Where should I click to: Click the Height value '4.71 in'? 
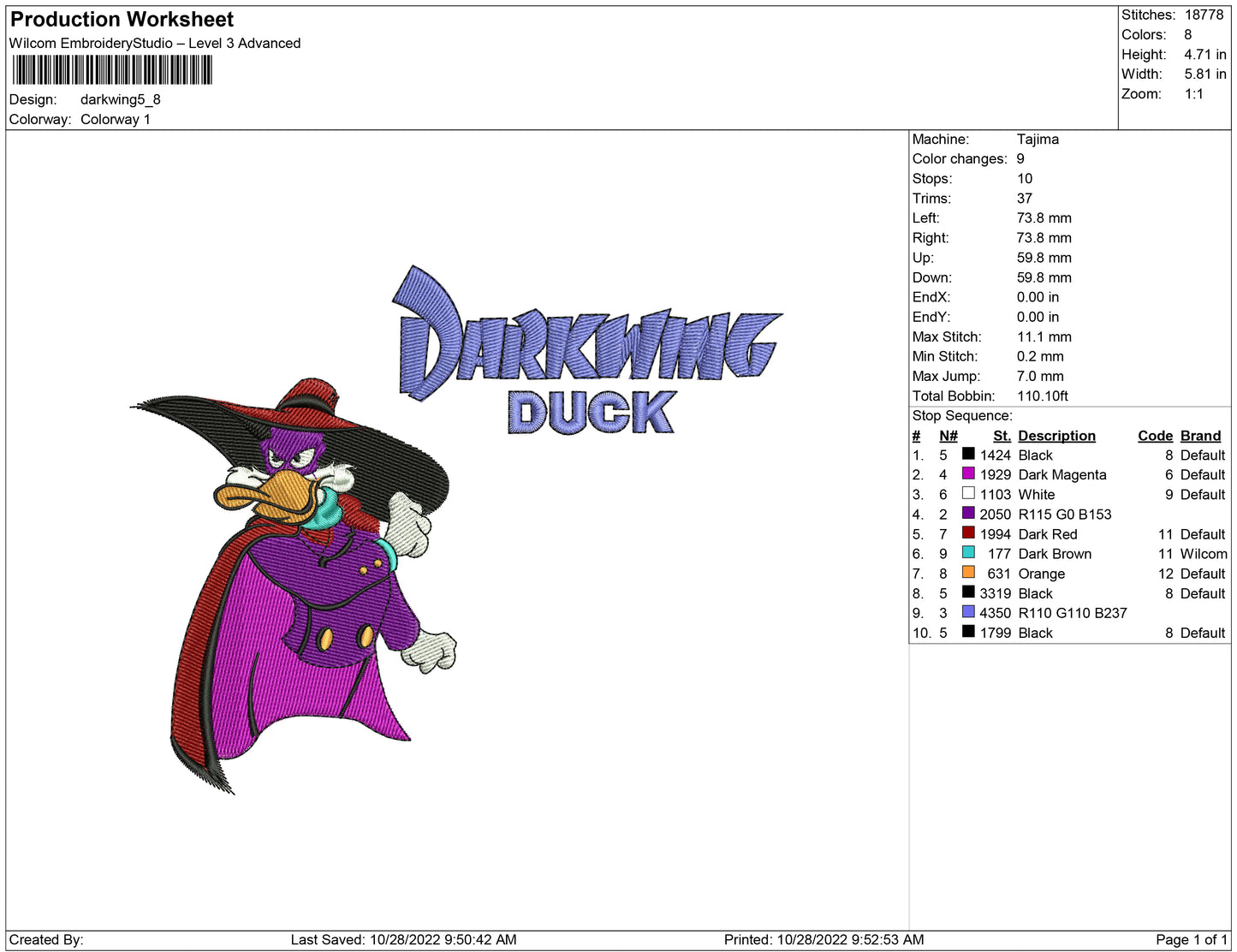(x=1205, y=54)
